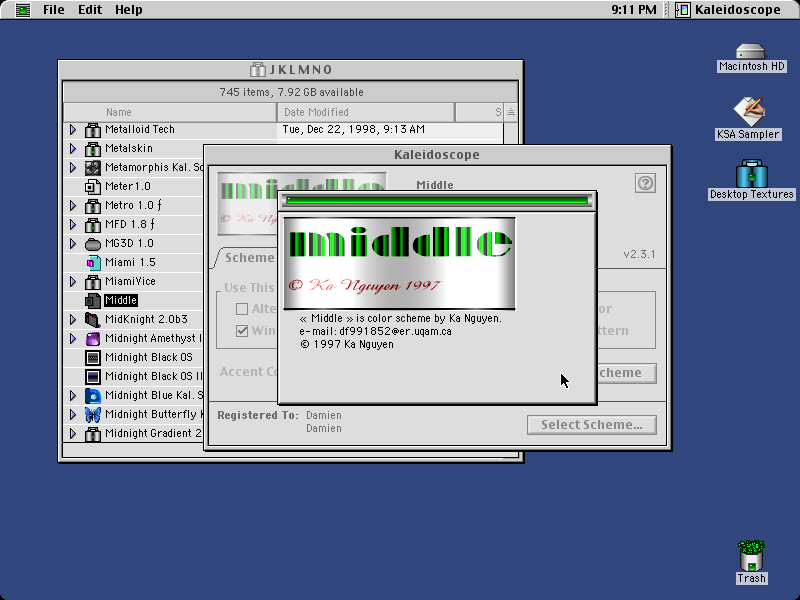Select the MG3D 1.0 folder icon
The width and height of the screenshot is (800, 600).
pos(92,243)
